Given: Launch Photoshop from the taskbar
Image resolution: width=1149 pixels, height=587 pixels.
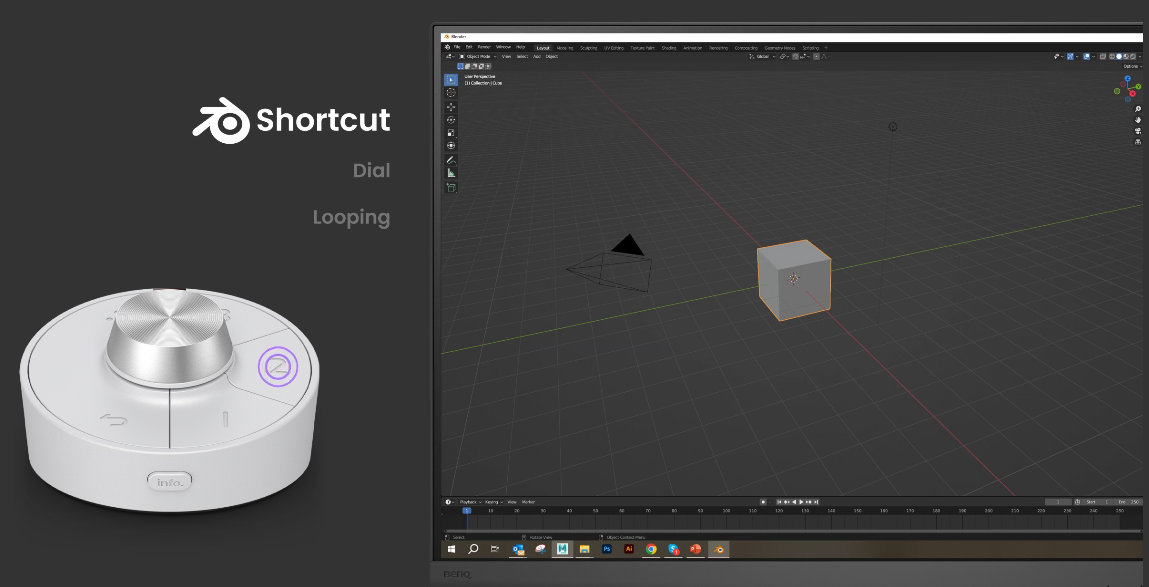Looking at the screenshot, I should (606, 549).
